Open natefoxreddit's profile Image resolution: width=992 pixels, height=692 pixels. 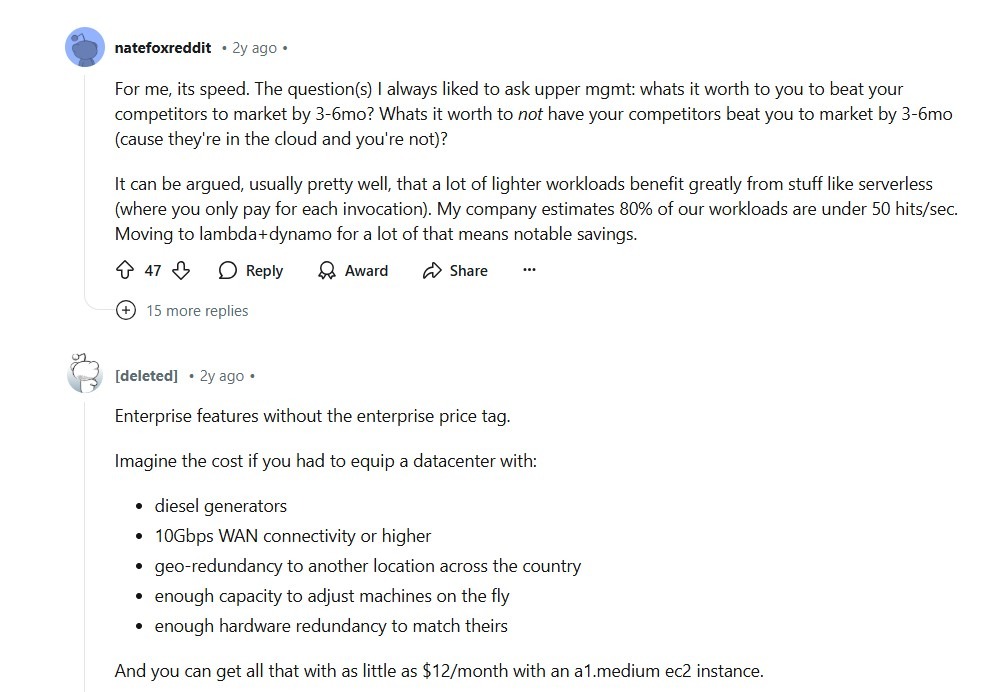pos(164,47)
